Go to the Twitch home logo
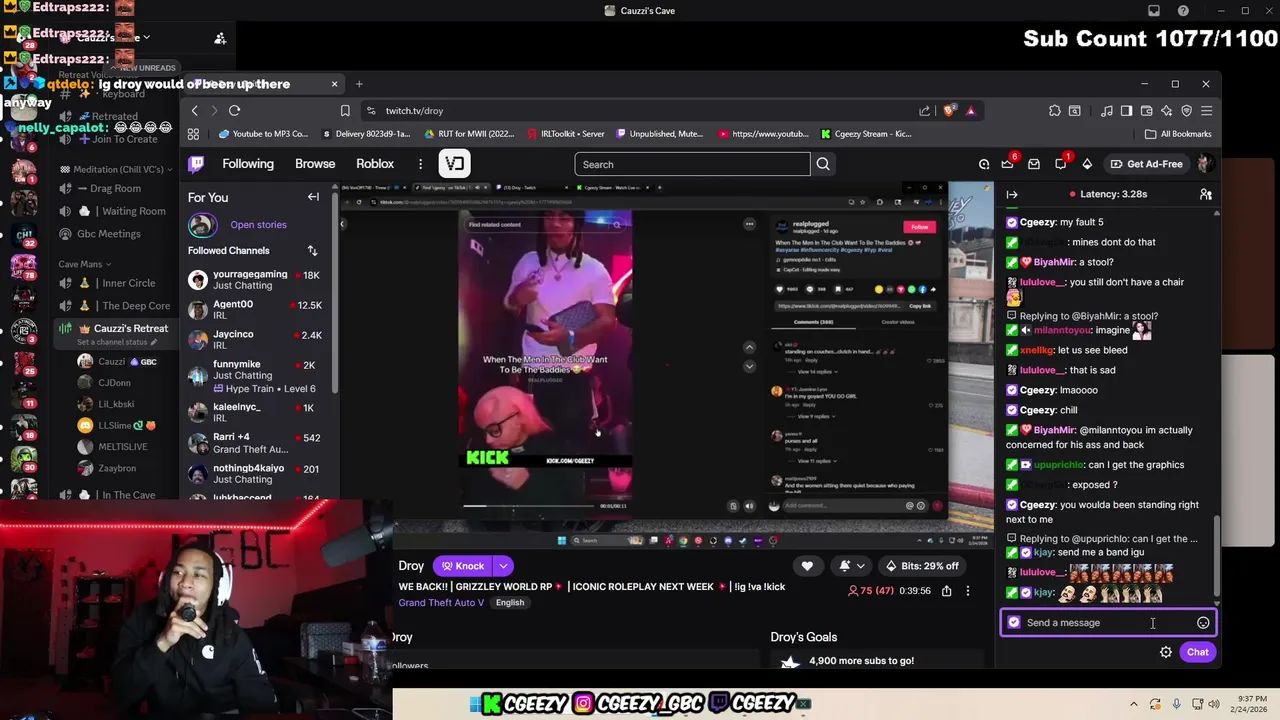 196,164
